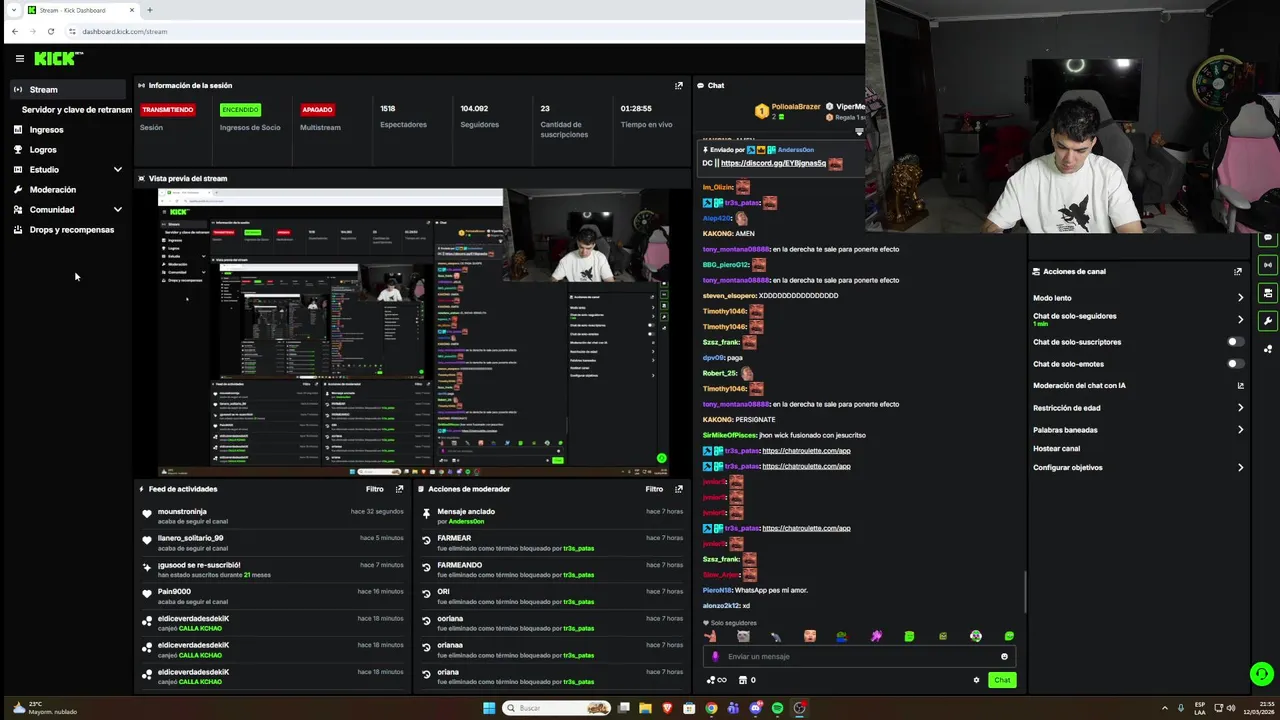This screenshot has height=720, width=1280.
Task: Click the green support headset button
Action: pos(1262,673)
